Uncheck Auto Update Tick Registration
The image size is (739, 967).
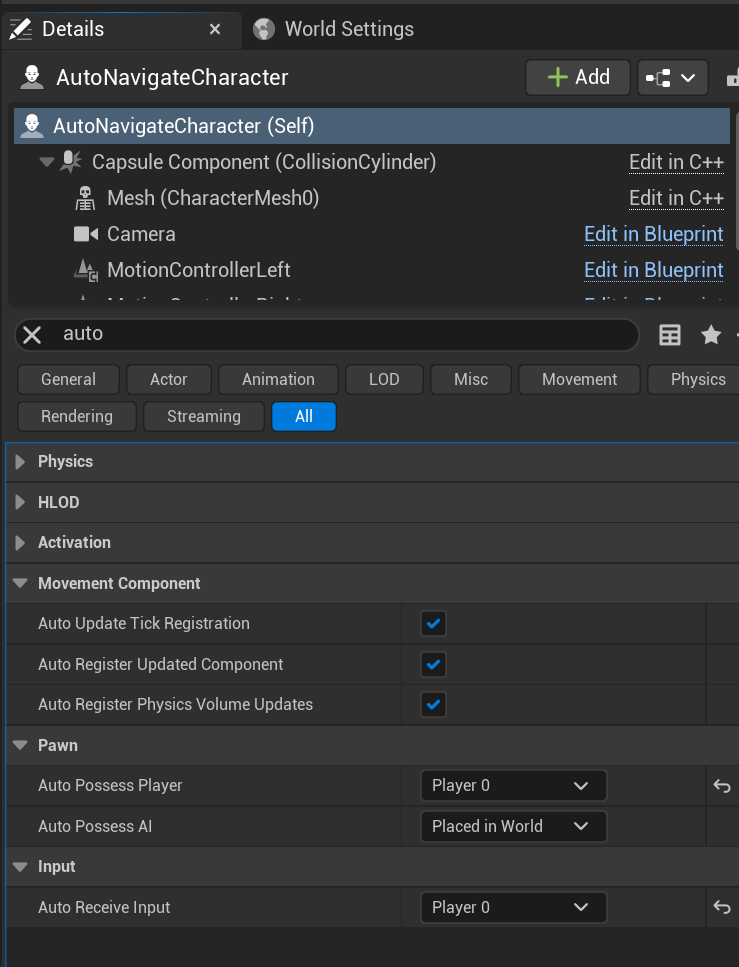coord(433,624)
